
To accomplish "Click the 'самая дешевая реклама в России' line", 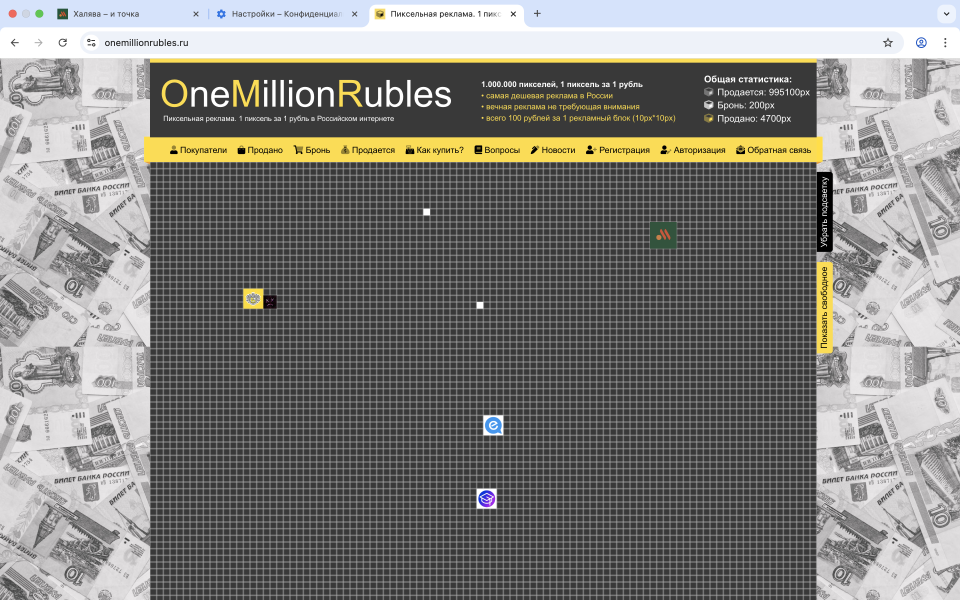I will [549, 96].
